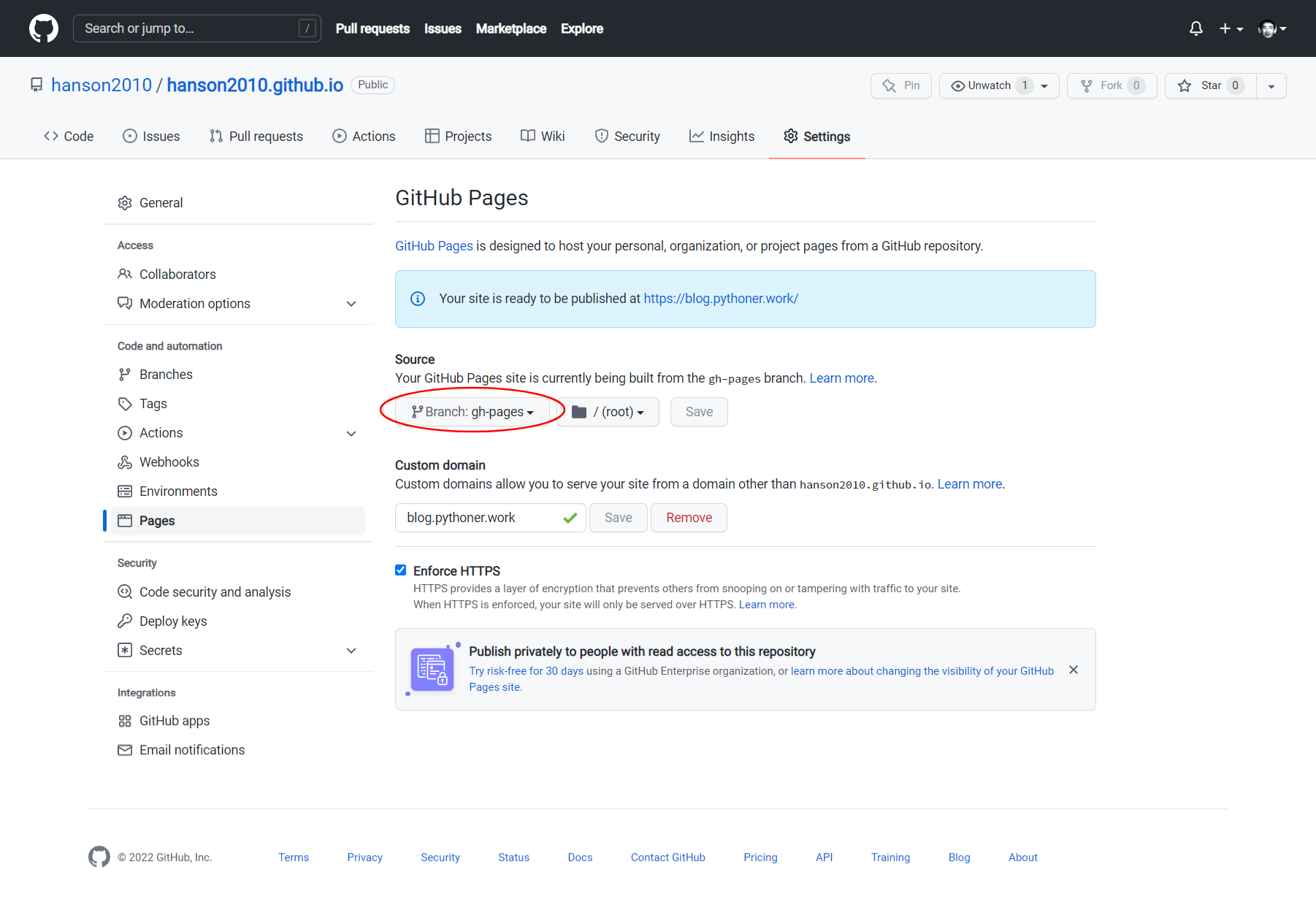Switch to the repository Issues tab

(x=151, y=137)
